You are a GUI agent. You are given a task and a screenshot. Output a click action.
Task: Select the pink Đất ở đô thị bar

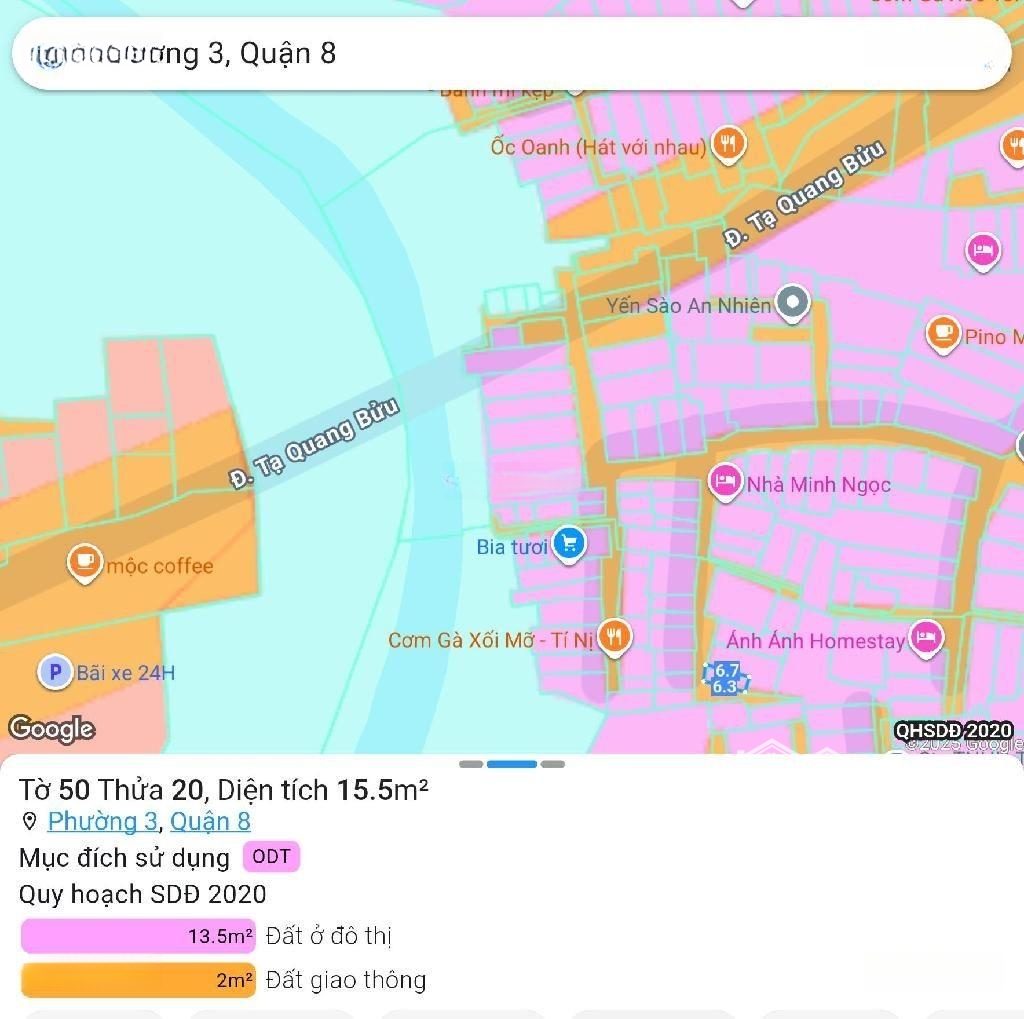tap(138, 937)
